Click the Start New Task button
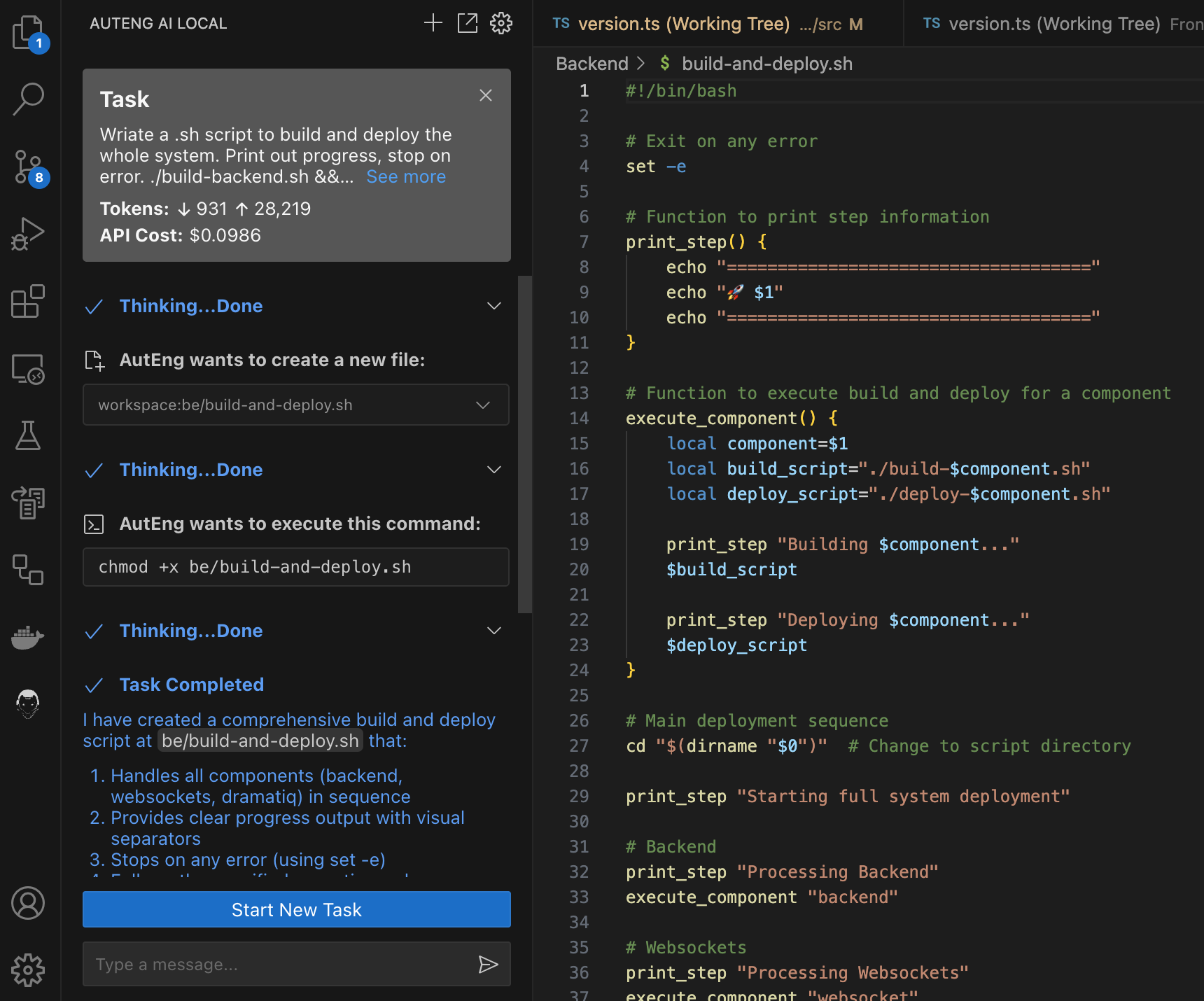 [x=296, y=909]
